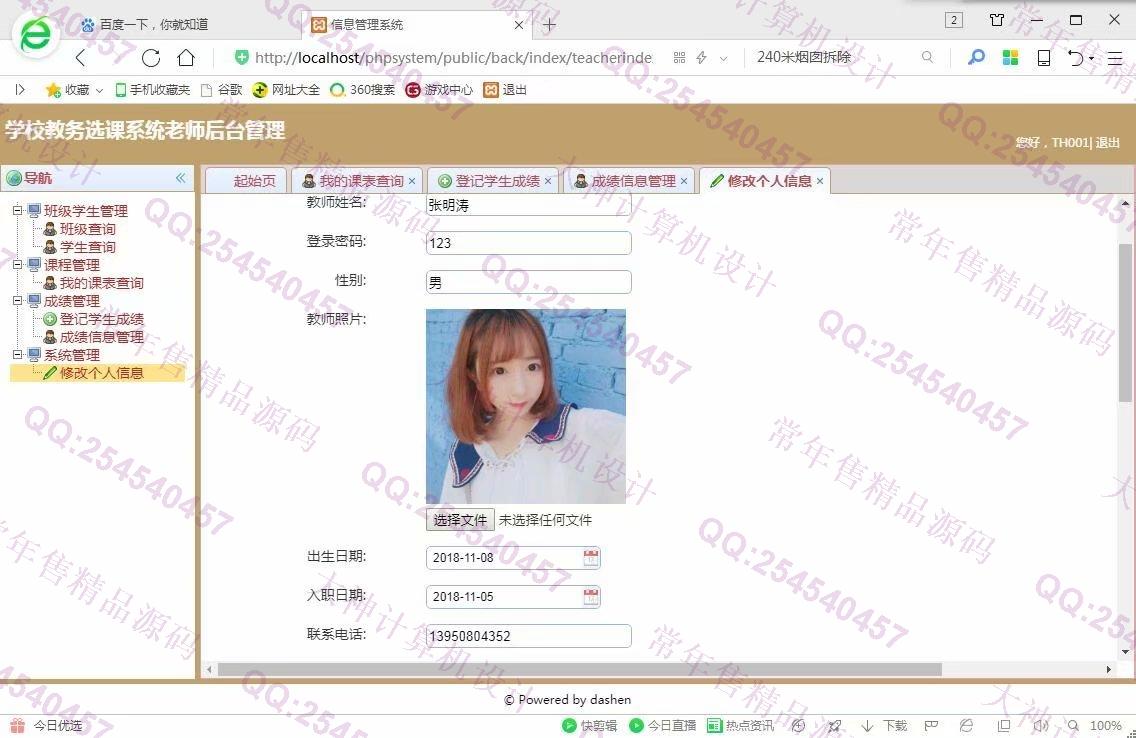Collapse the 班级学生管理 tree node
This screenshot has height=738, width=1136.
17,211
